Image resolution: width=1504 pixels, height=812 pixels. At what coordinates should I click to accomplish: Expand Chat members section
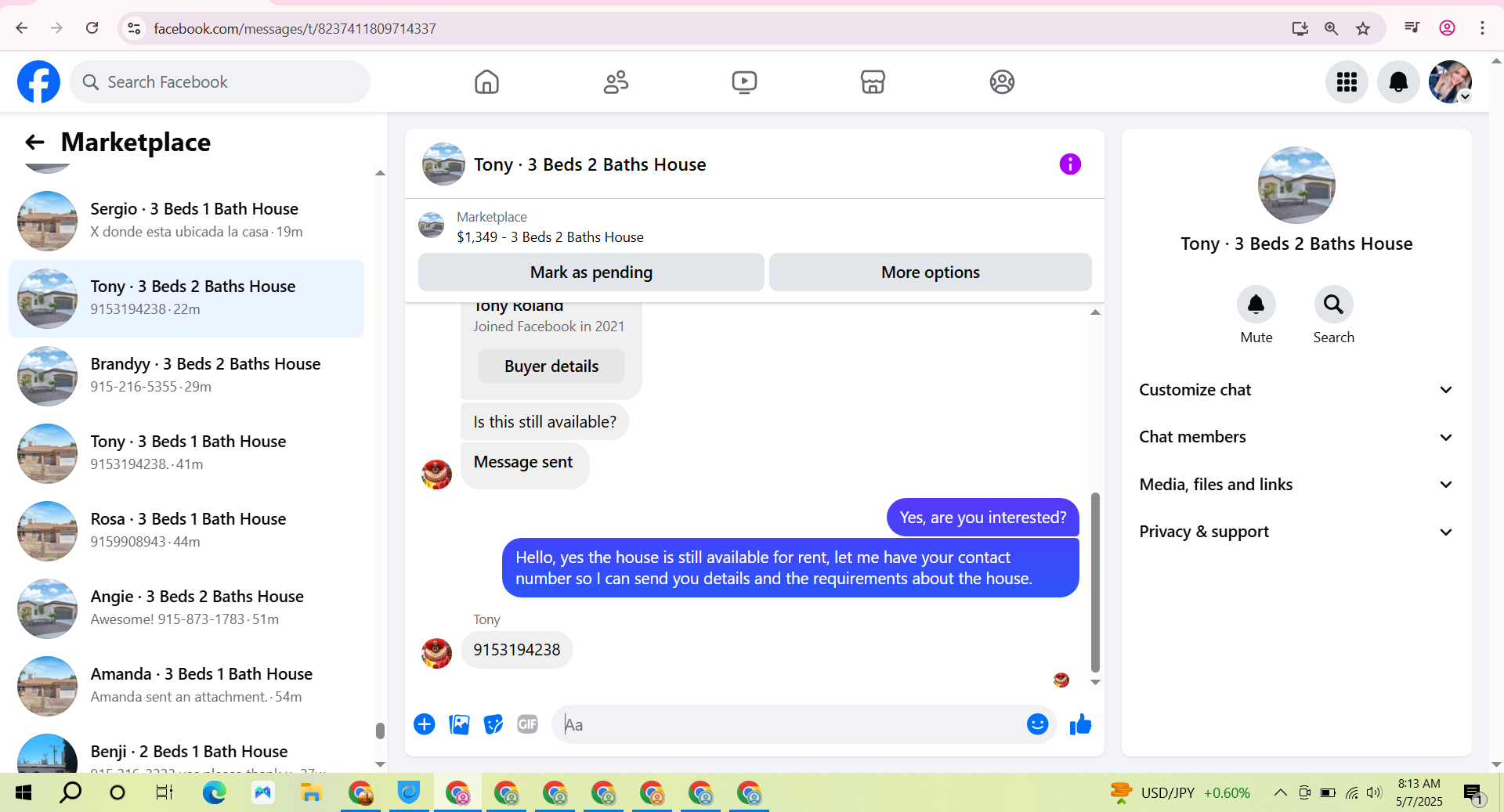[1296, 437]
